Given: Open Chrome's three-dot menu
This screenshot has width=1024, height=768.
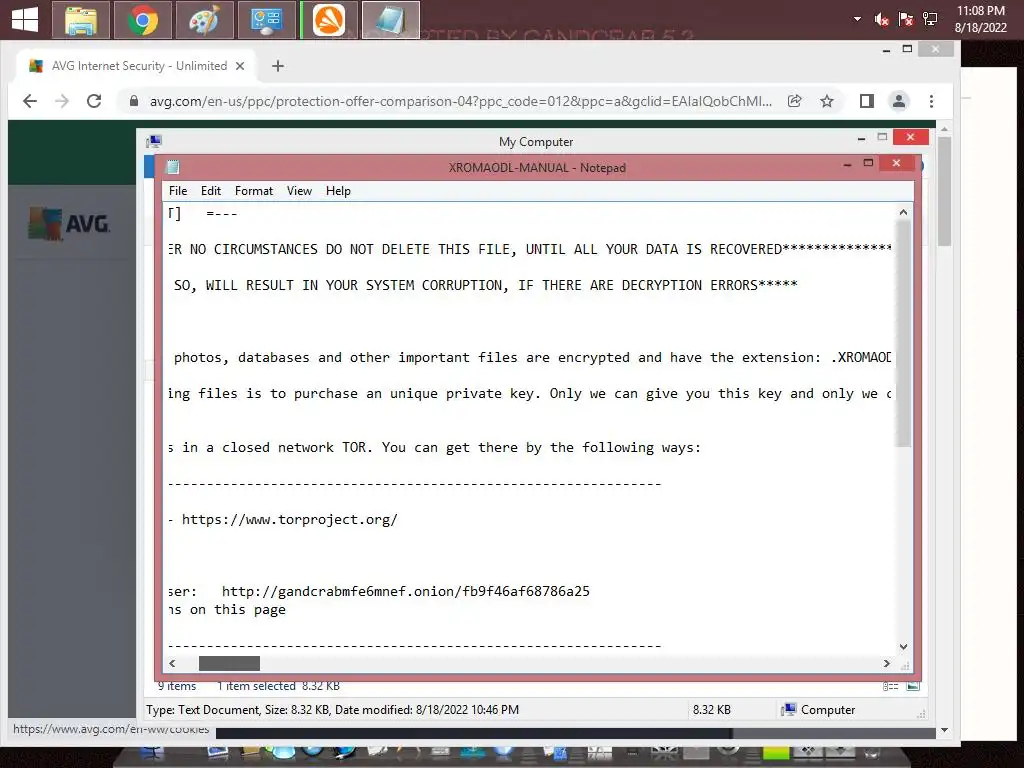Looking at the screenshot, I should (931, 101).
